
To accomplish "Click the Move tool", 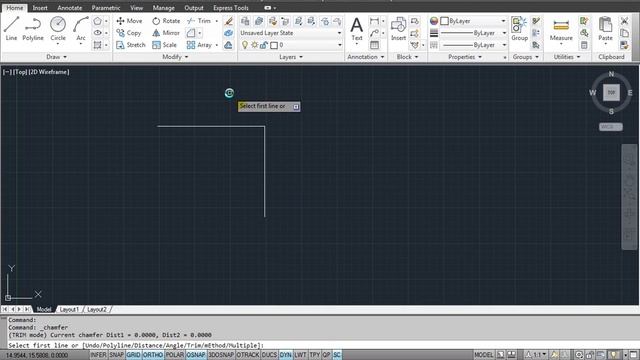I will pyautogui.click(x=129, y=21).
